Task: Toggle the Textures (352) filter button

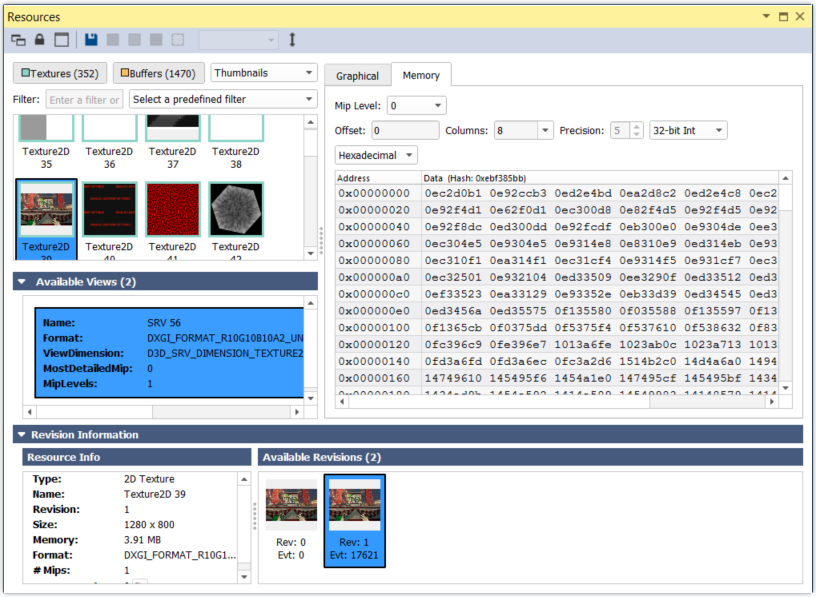Action: (59, 73)
